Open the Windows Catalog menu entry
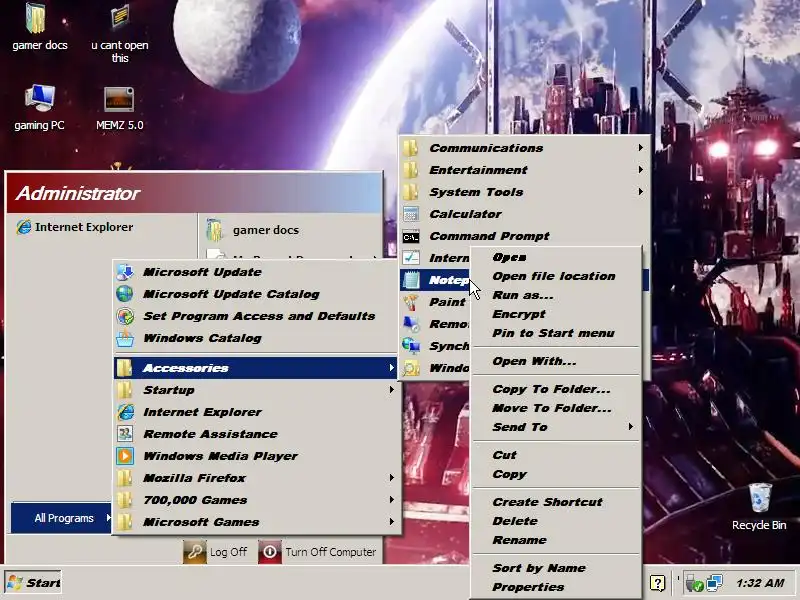 pyautogui.click(x=255, y=338)
